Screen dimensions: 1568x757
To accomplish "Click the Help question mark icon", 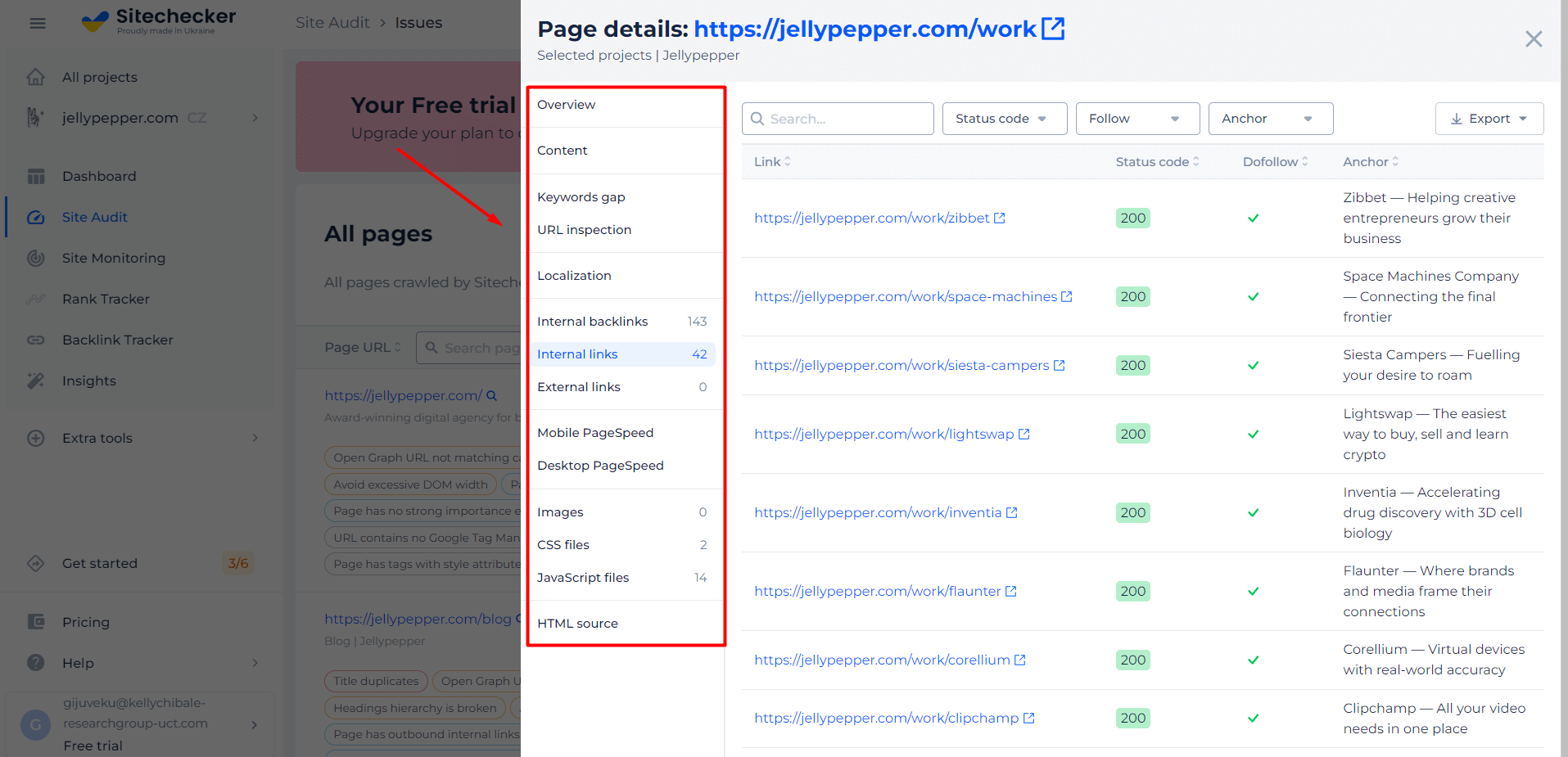I will (x=36, y=663).
